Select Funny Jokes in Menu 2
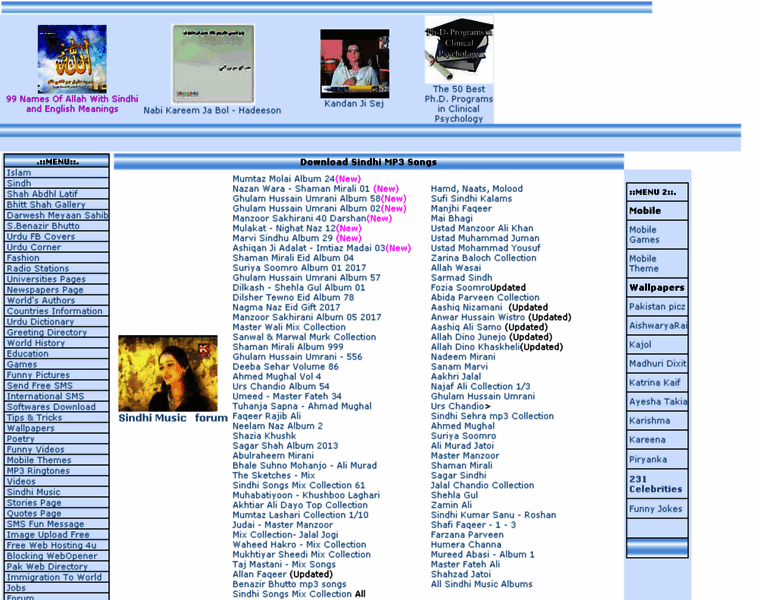The height and width of the screenshot is (600, 760). [x=657, y=509]
